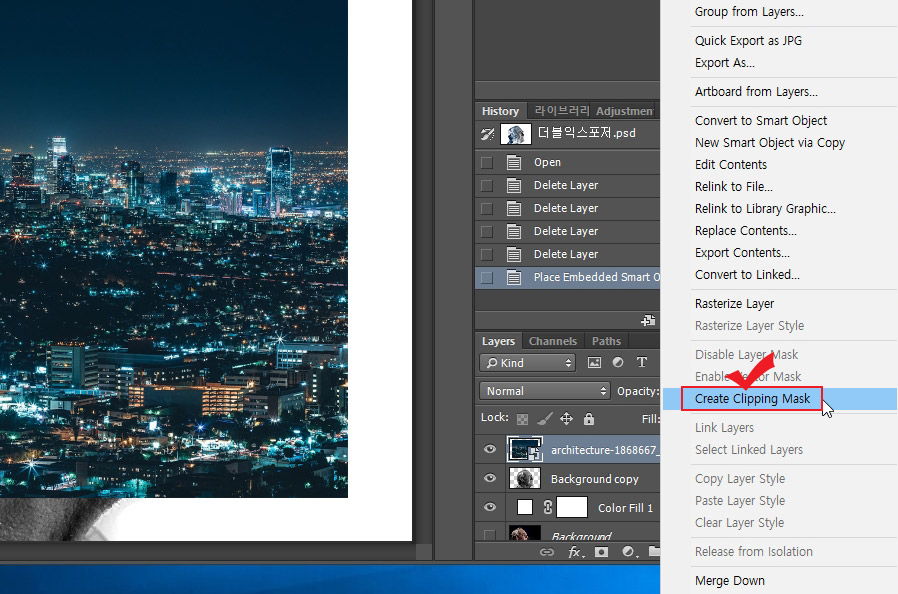The image size is (898, 594).
Task: Lock layer position icon
Action: pos(566,419)
